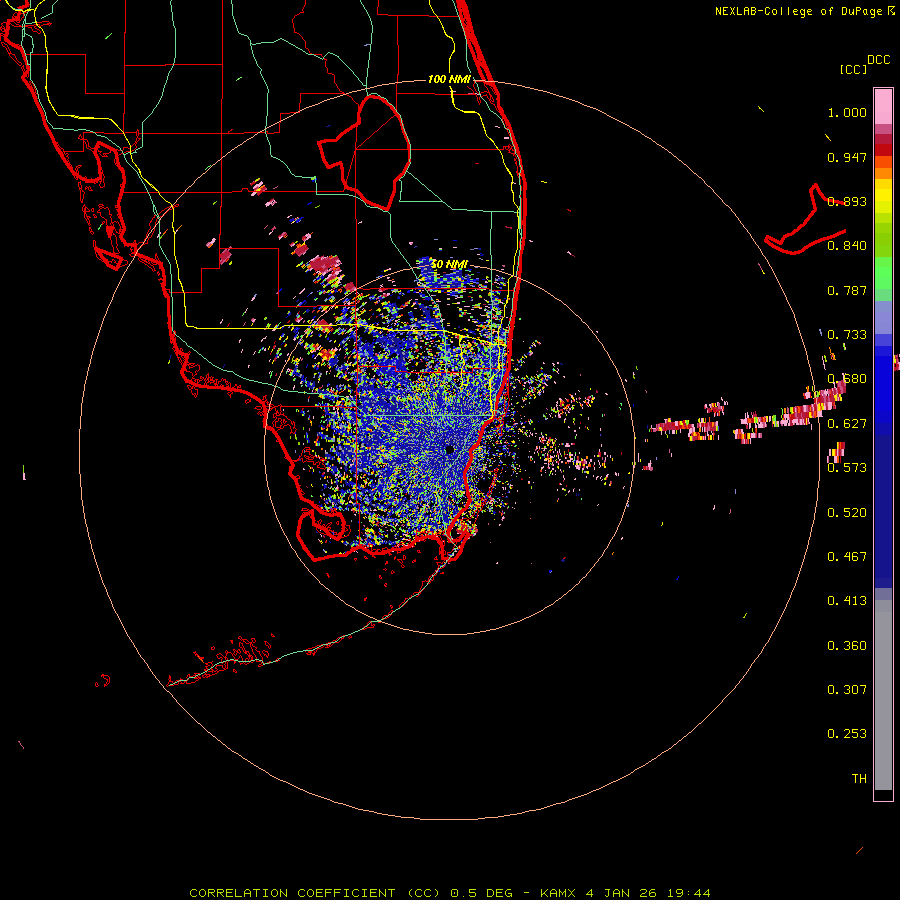Click the TH threshold legend label
Image resolution: width=900 pixels, height=900 pixels.
[859, 779]
